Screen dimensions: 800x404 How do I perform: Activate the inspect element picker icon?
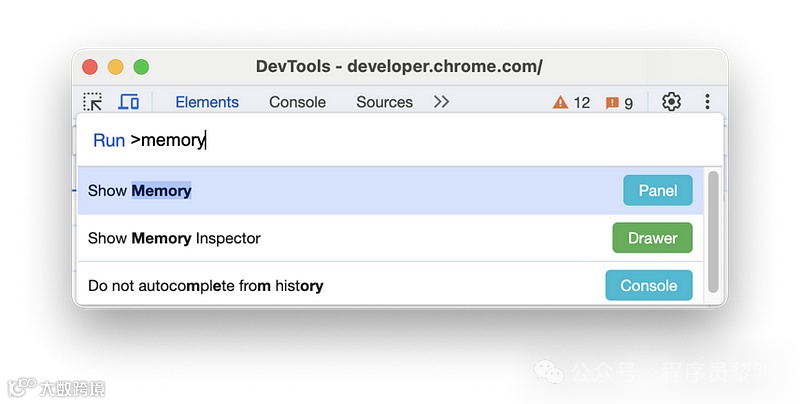(x=93, y=102)
